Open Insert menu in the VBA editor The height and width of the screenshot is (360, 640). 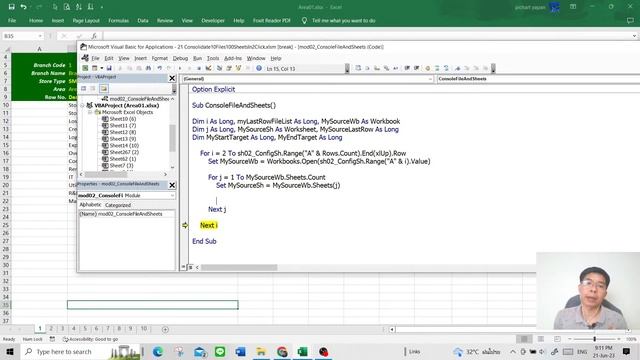pos(140,58)
